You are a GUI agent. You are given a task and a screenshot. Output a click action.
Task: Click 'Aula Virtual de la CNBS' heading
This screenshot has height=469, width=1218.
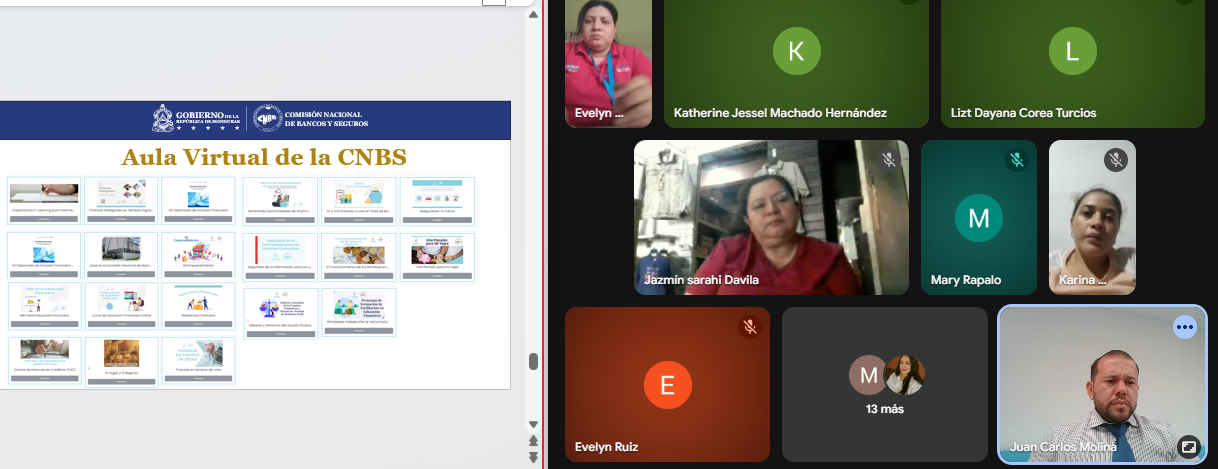click(x=264, y=157)
